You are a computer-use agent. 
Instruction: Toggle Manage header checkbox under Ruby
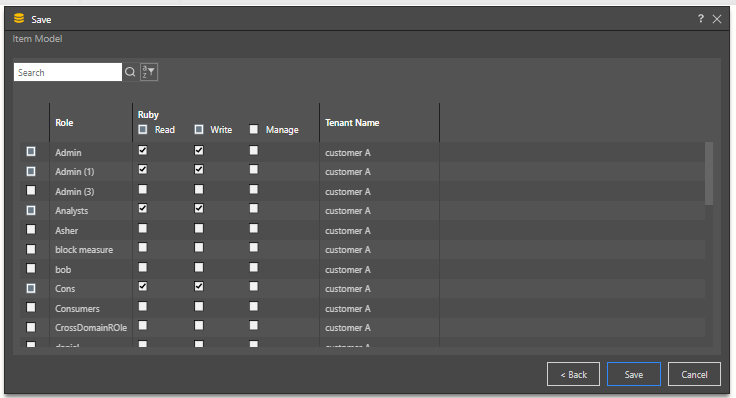[x=253, y=129]
